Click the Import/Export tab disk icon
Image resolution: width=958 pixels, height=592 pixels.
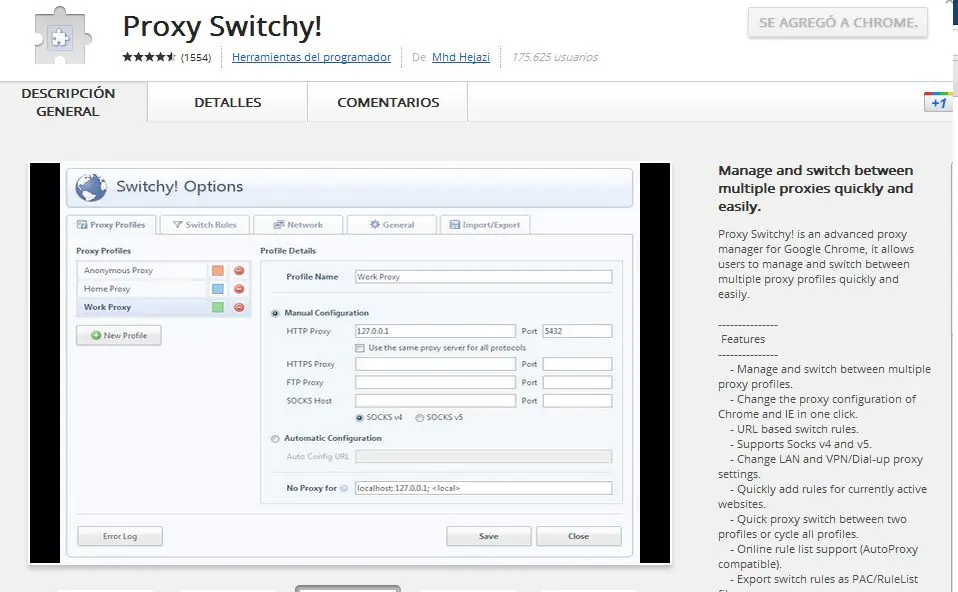455,225
